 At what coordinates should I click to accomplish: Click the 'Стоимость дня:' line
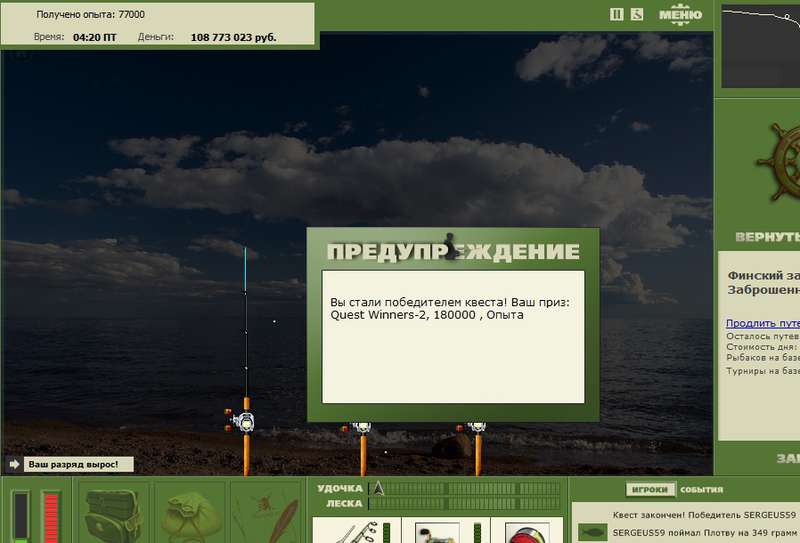(763, 347)
